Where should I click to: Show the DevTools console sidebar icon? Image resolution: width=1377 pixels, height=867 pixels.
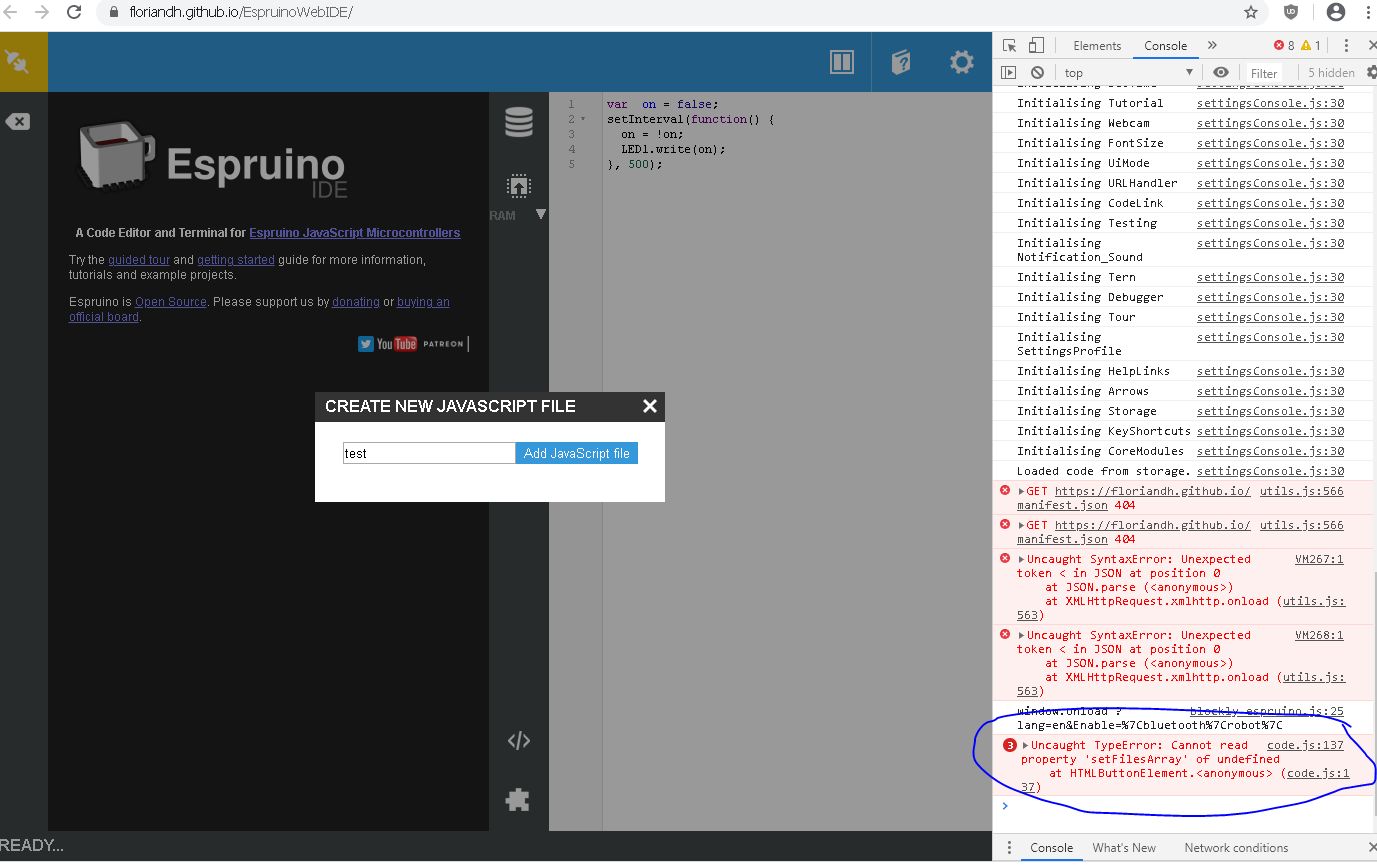click(1009, 72)
